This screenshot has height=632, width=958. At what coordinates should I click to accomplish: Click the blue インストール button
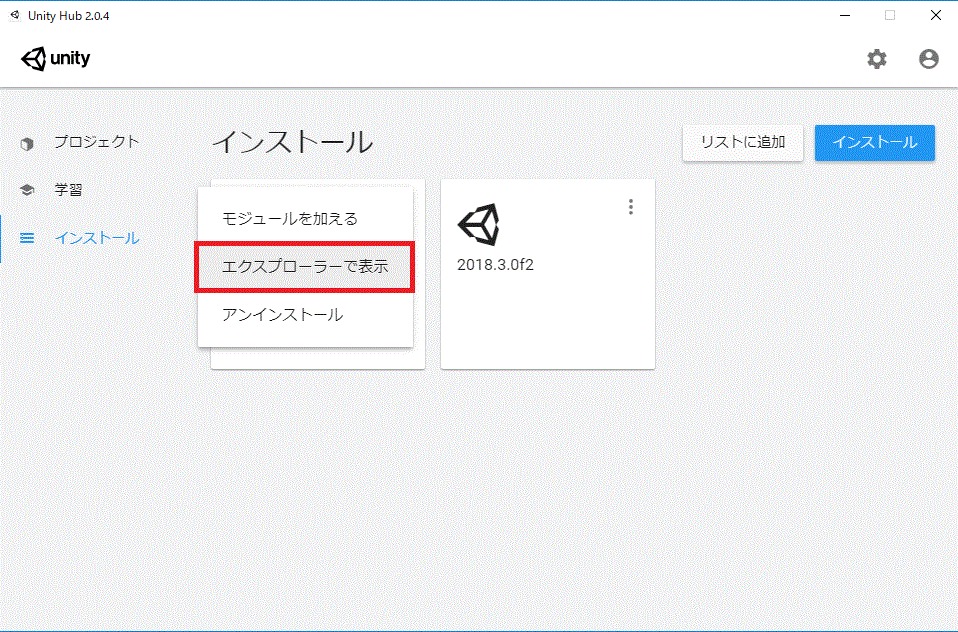click(874, 142)
